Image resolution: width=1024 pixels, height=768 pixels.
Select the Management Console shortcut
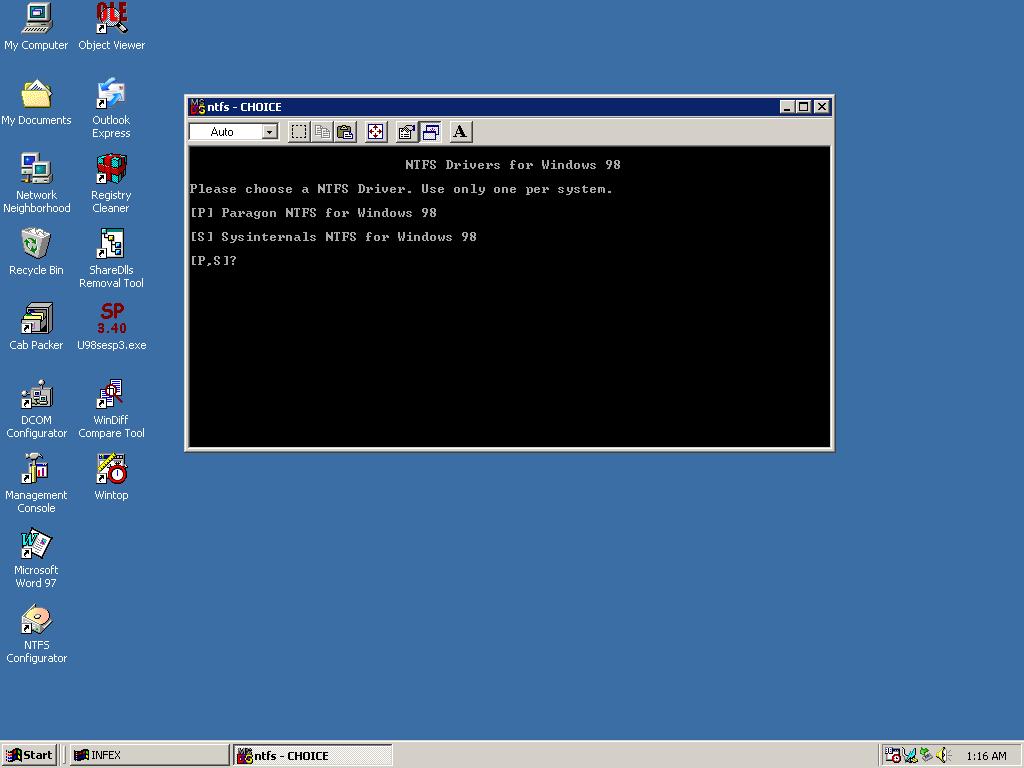coord(36,485)
